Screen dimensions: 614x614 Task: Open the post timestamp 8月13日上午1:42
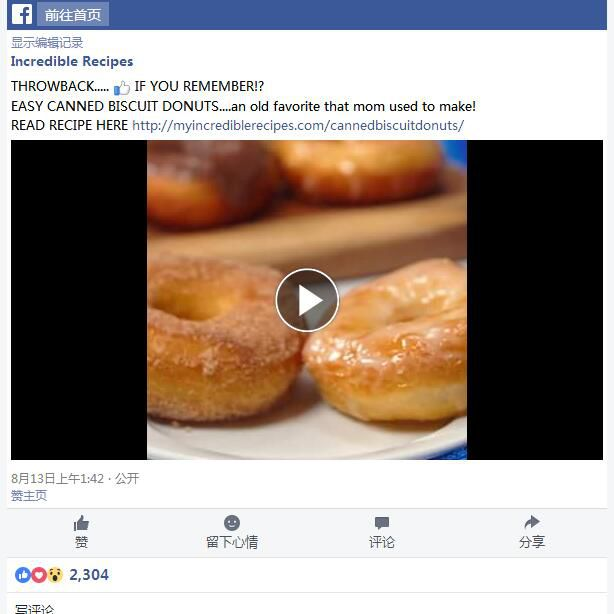57,478
